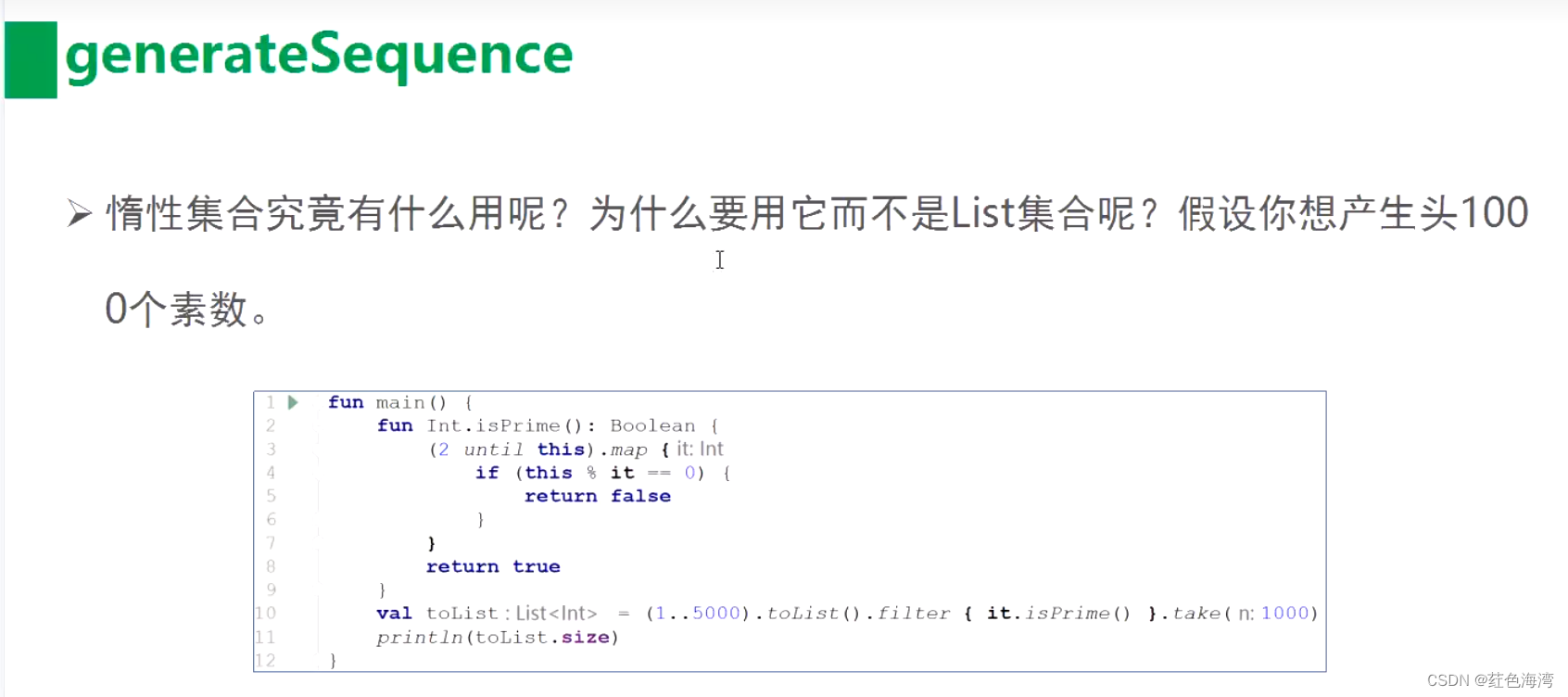Click the CSDN watermark text
The width and height of the screenshot is (1568, 697).
(x=1489, y=680)
